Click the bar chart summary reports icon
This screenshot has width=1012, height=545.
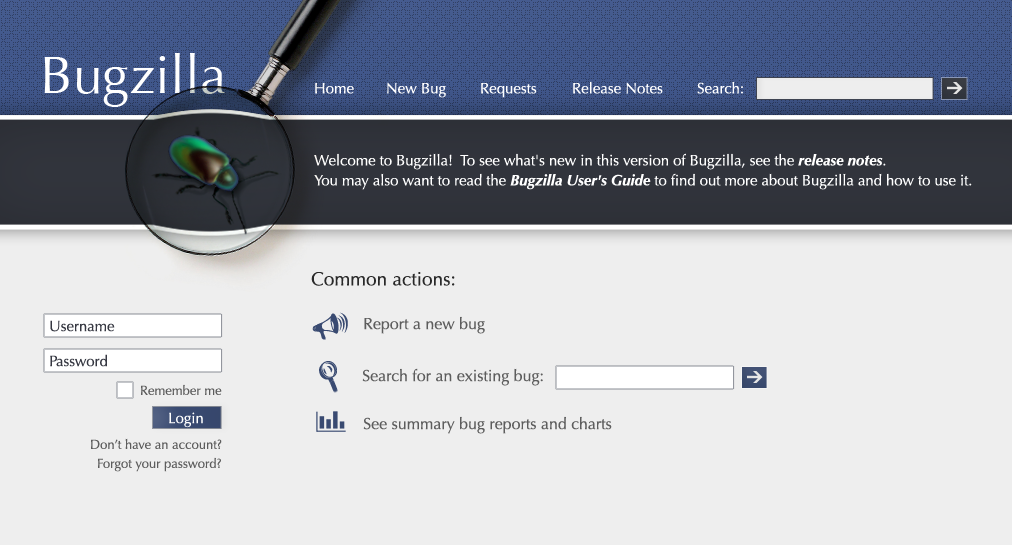click(x=330, y=422)
